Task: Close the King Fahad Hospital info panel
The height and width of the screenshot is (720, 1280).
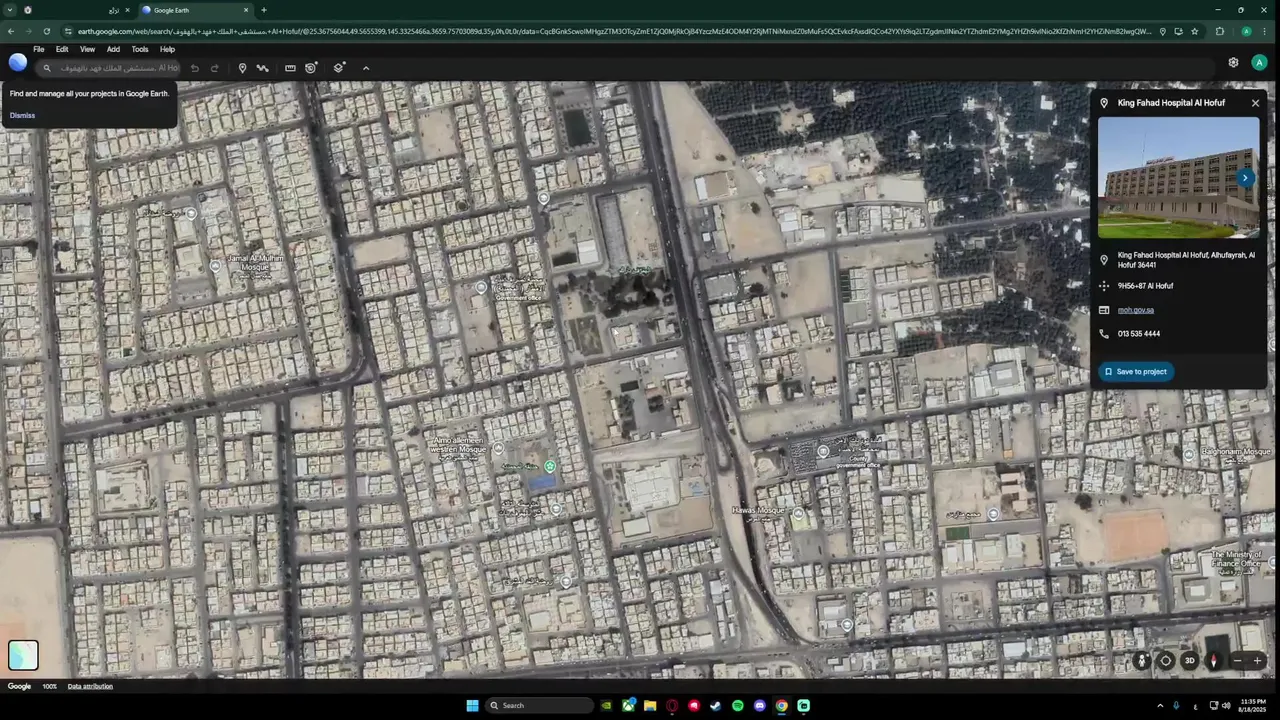Action: click(1255, 103)
